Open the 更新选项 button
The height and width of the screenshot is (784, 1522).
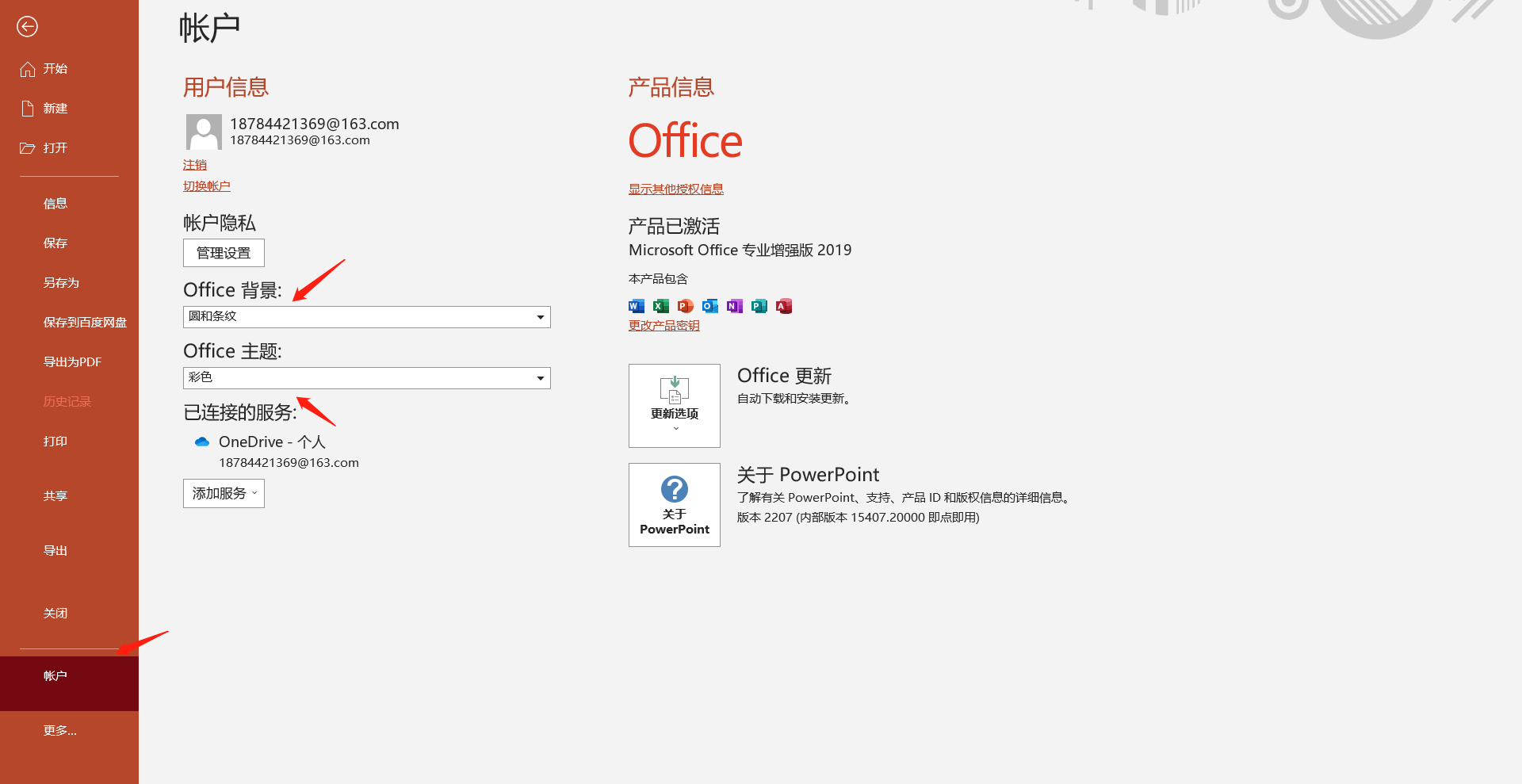click(675, 406)
